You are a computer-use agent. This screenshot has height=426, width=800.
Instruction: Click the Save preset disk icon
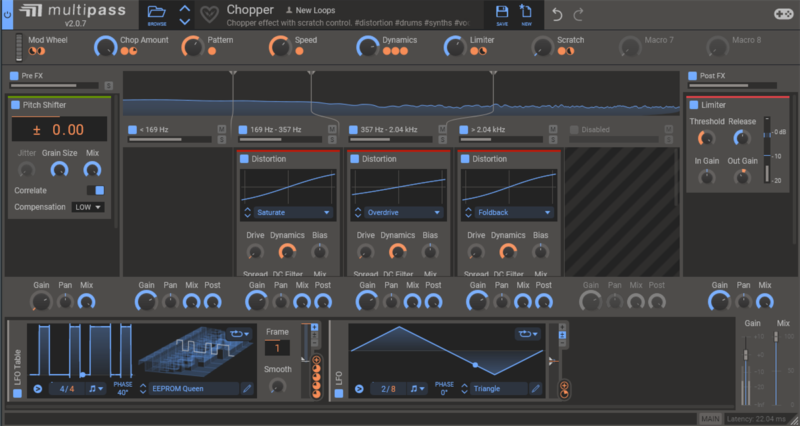(502, 12)
